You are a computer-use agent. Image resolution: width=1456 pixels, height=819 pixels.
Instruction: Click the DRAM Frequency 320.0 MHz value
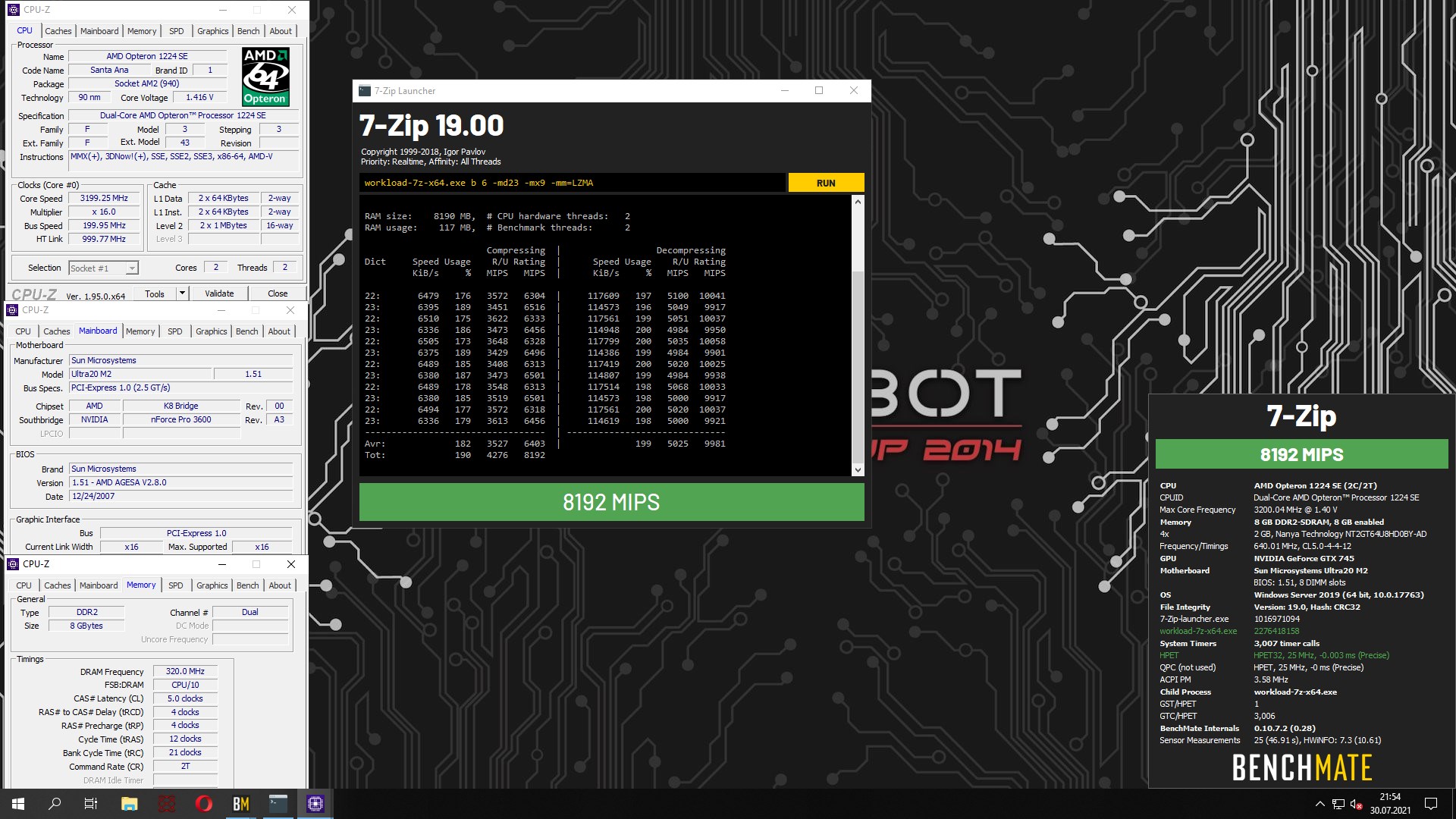coord(185,671)
